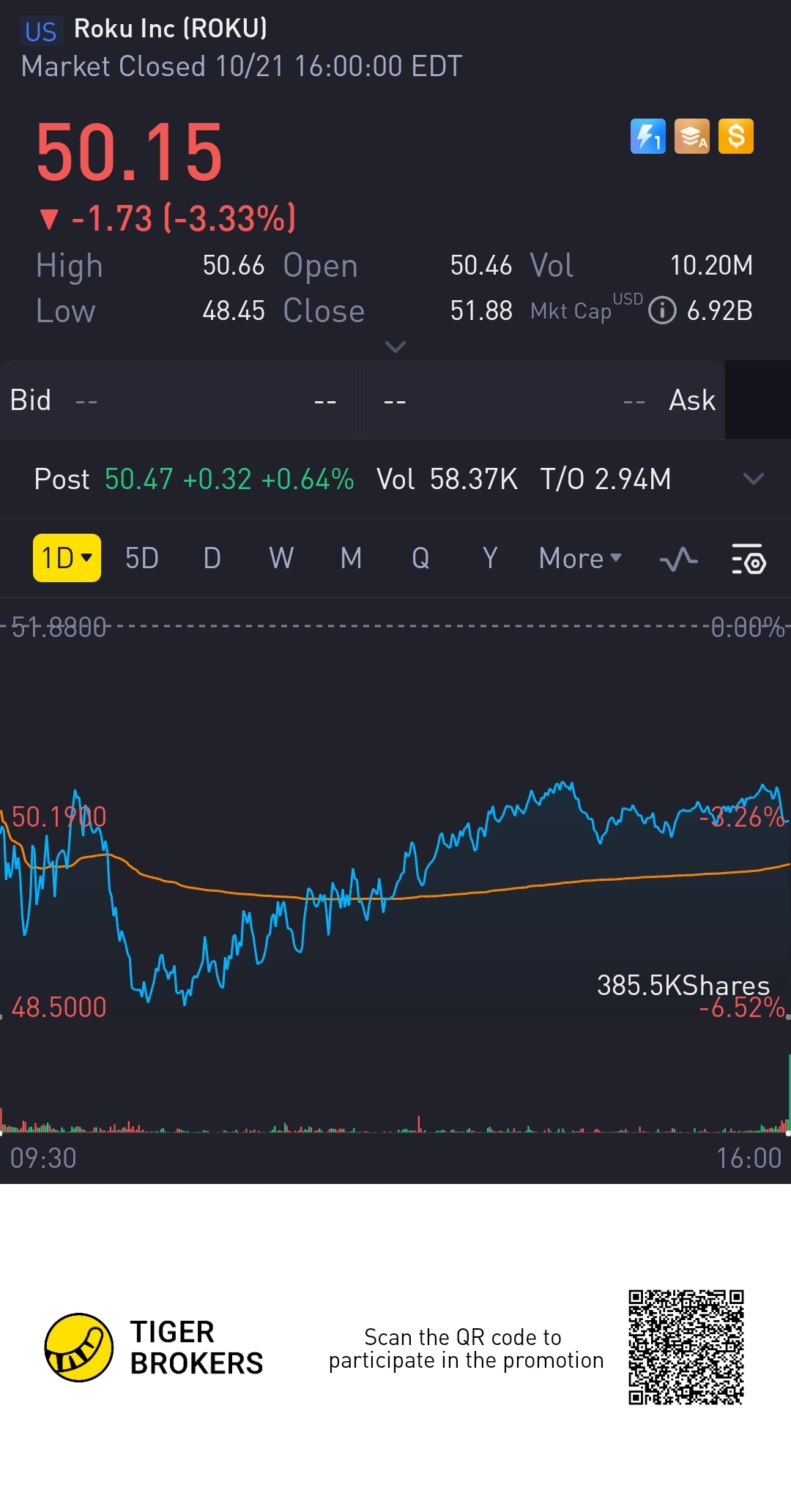Tap the Roku Inc (ROKU) title
791x1512 pixels.
171,29
